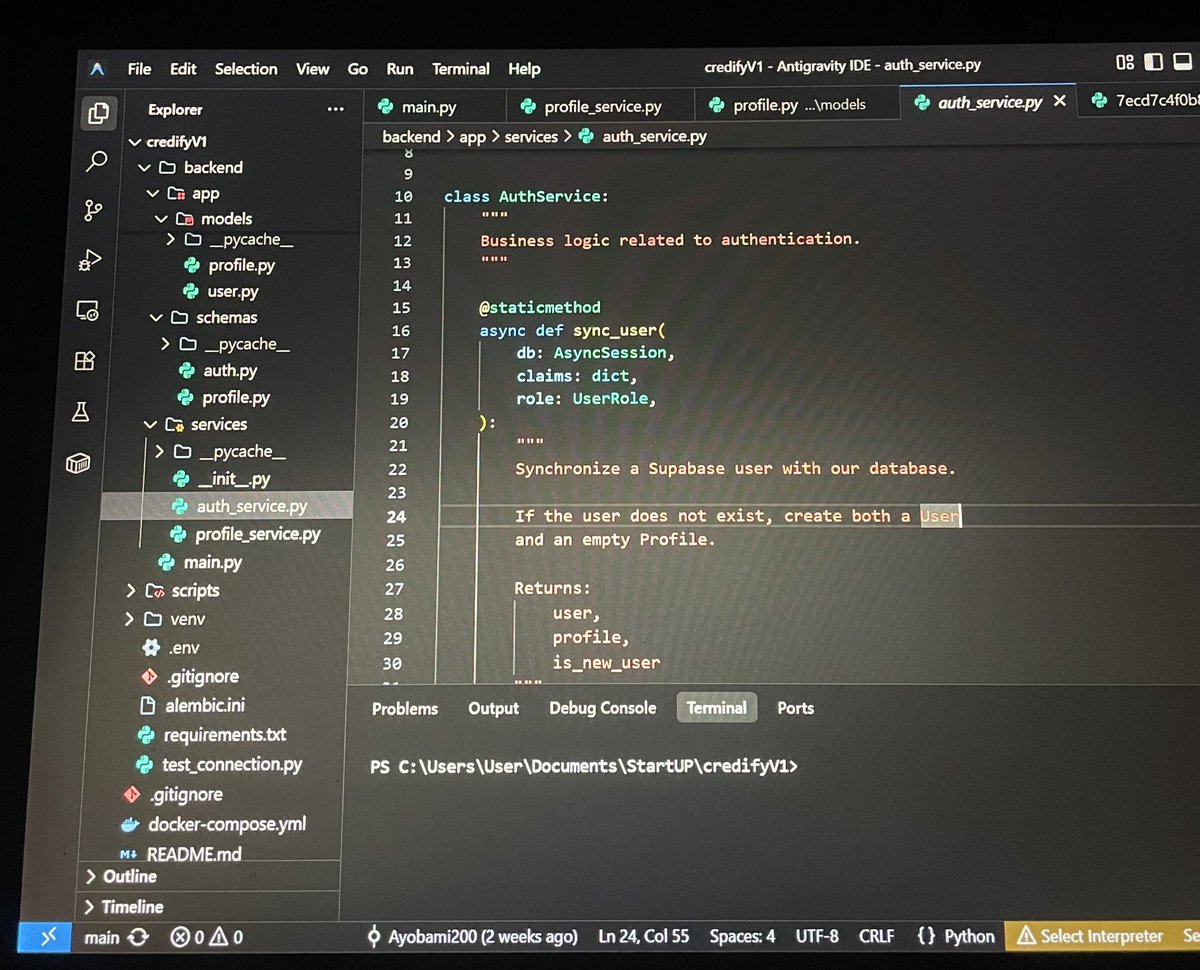
Task: Open the Help menu
Action: (x=524, y=69)
